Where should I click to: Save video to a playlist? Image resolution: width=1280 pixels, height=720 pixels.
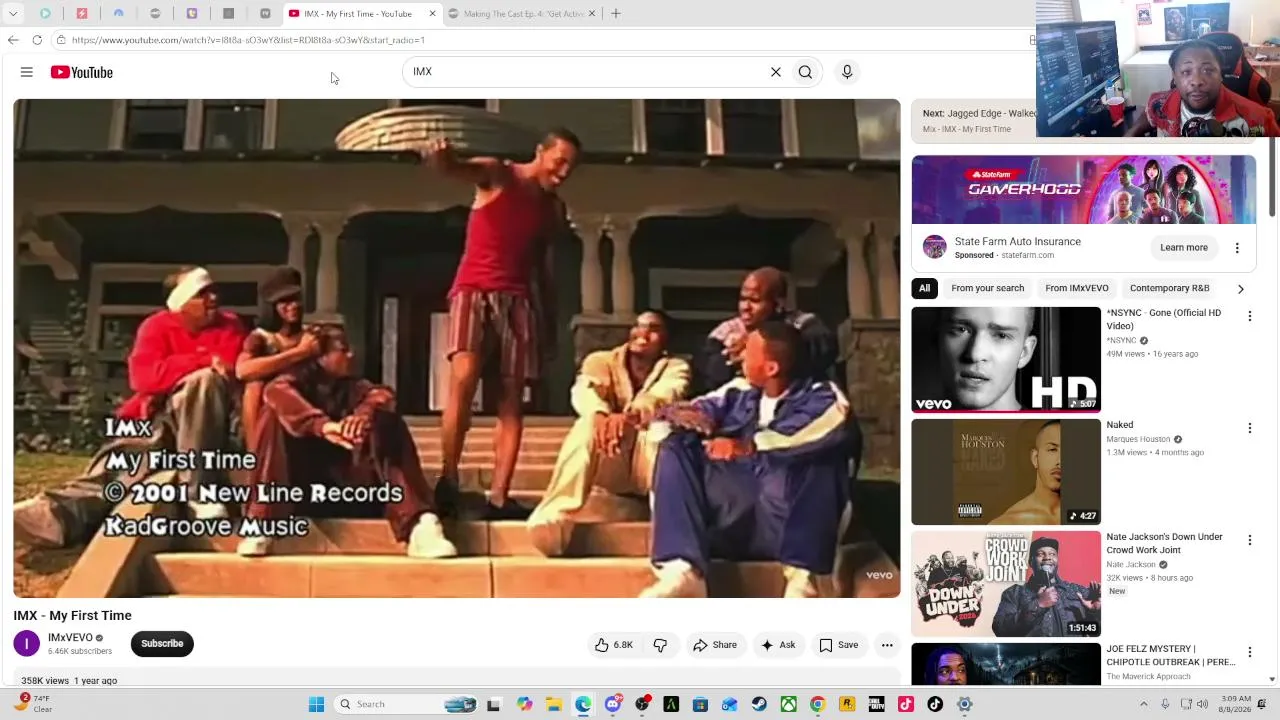pos(839,645)
